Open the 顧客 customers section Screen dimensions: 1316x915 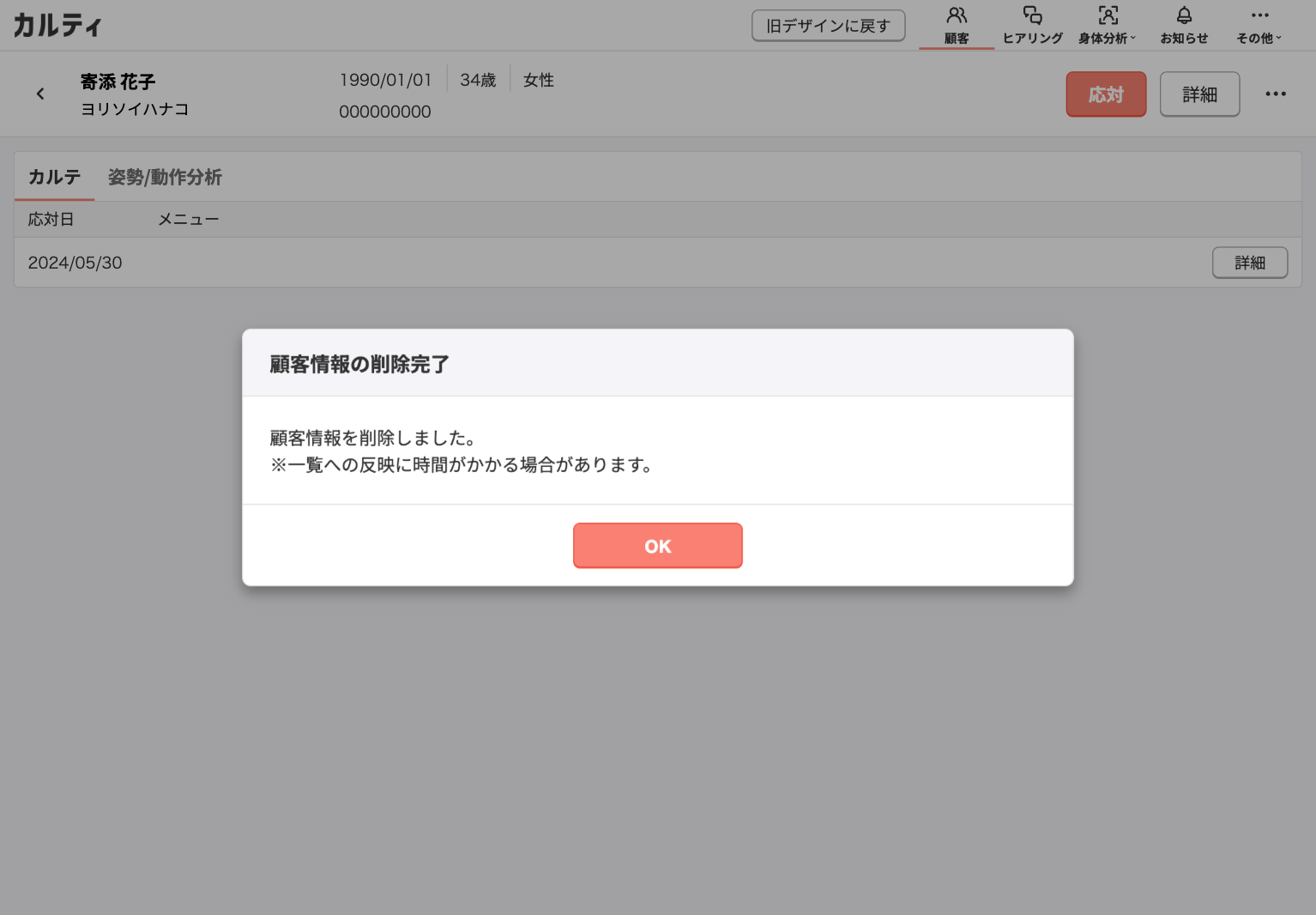(x=957, y=26)
